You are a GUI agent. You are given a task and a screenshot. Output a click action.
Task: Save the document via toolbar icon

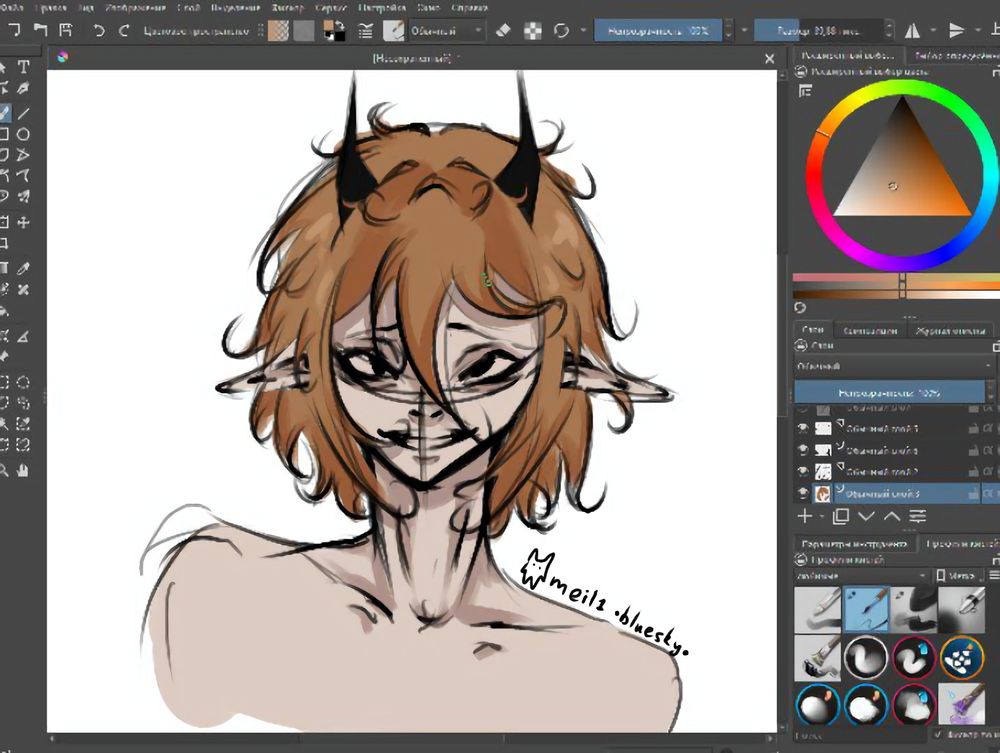pyautogui.click(x=66, y=30)
